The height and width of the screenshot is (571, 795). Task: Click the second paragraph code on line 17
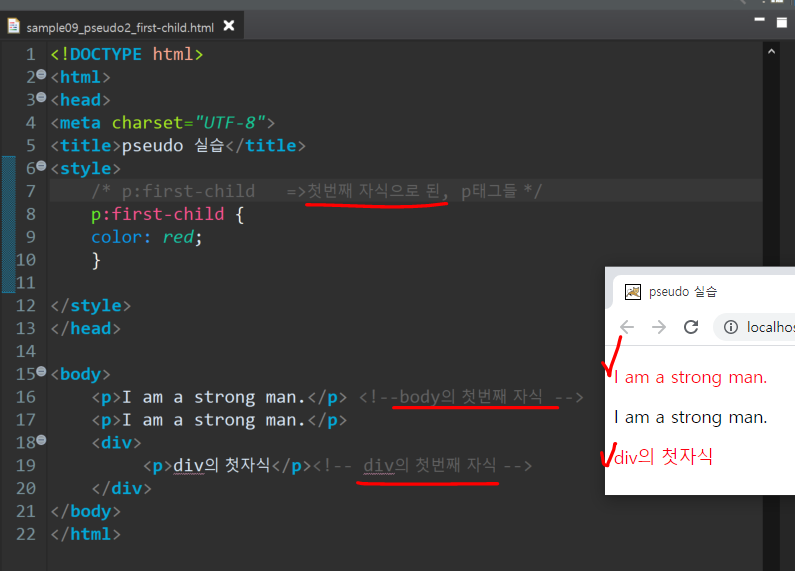219,420
